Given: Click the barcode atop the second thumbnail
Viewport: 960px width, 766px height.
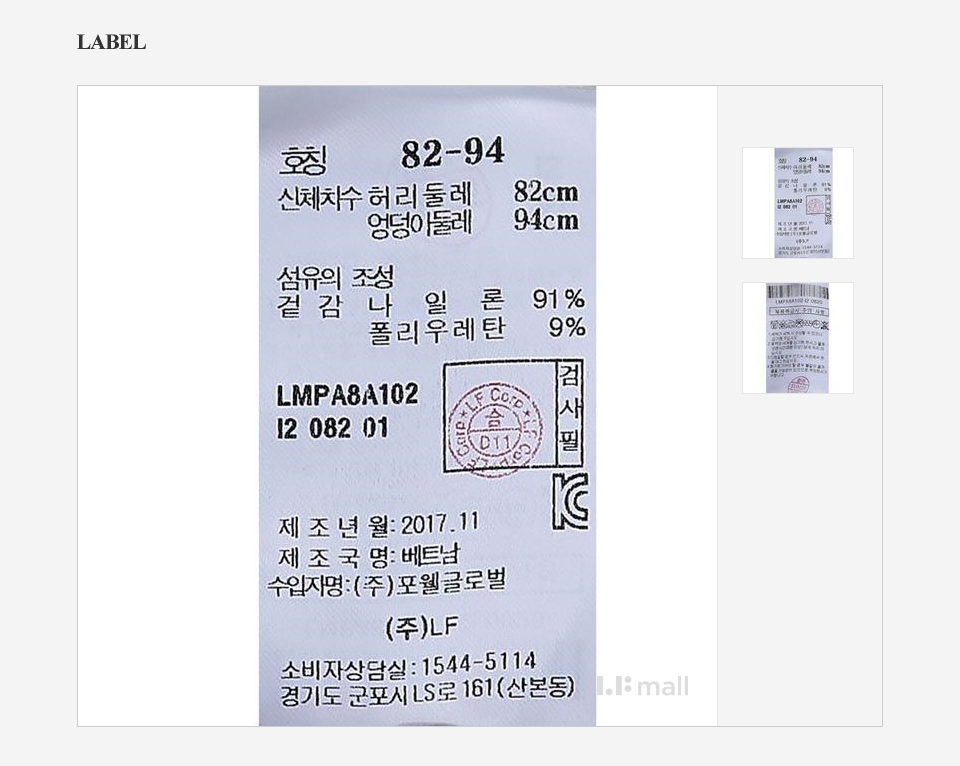Looking at the screenshot, I should coord(798,291).
